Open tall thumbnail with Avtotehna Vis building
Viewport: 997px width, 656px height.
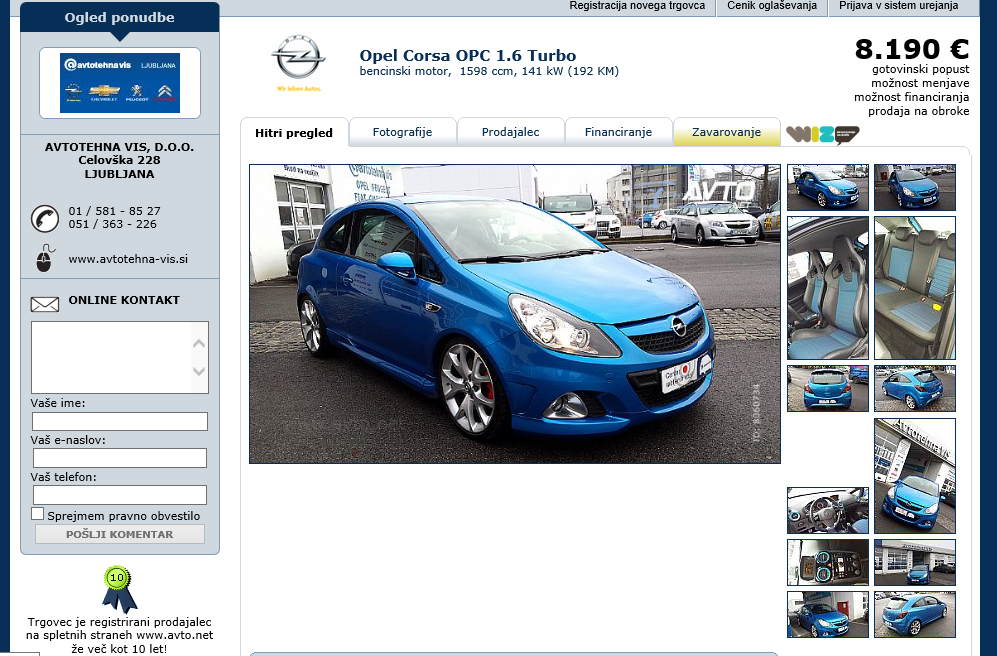pos(914,476)
